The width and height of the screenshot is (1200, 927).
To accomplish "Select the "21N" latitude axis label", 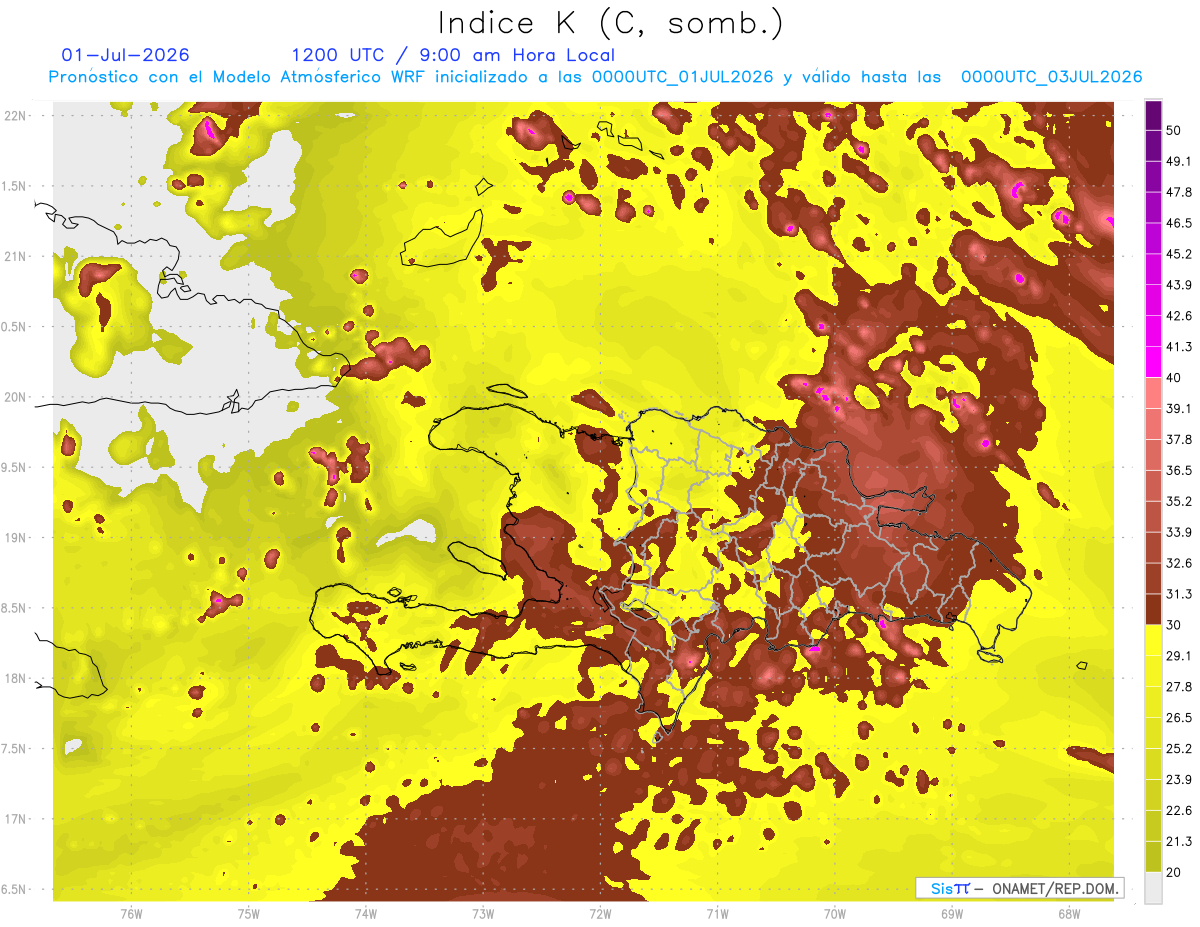I will [15, 256].
